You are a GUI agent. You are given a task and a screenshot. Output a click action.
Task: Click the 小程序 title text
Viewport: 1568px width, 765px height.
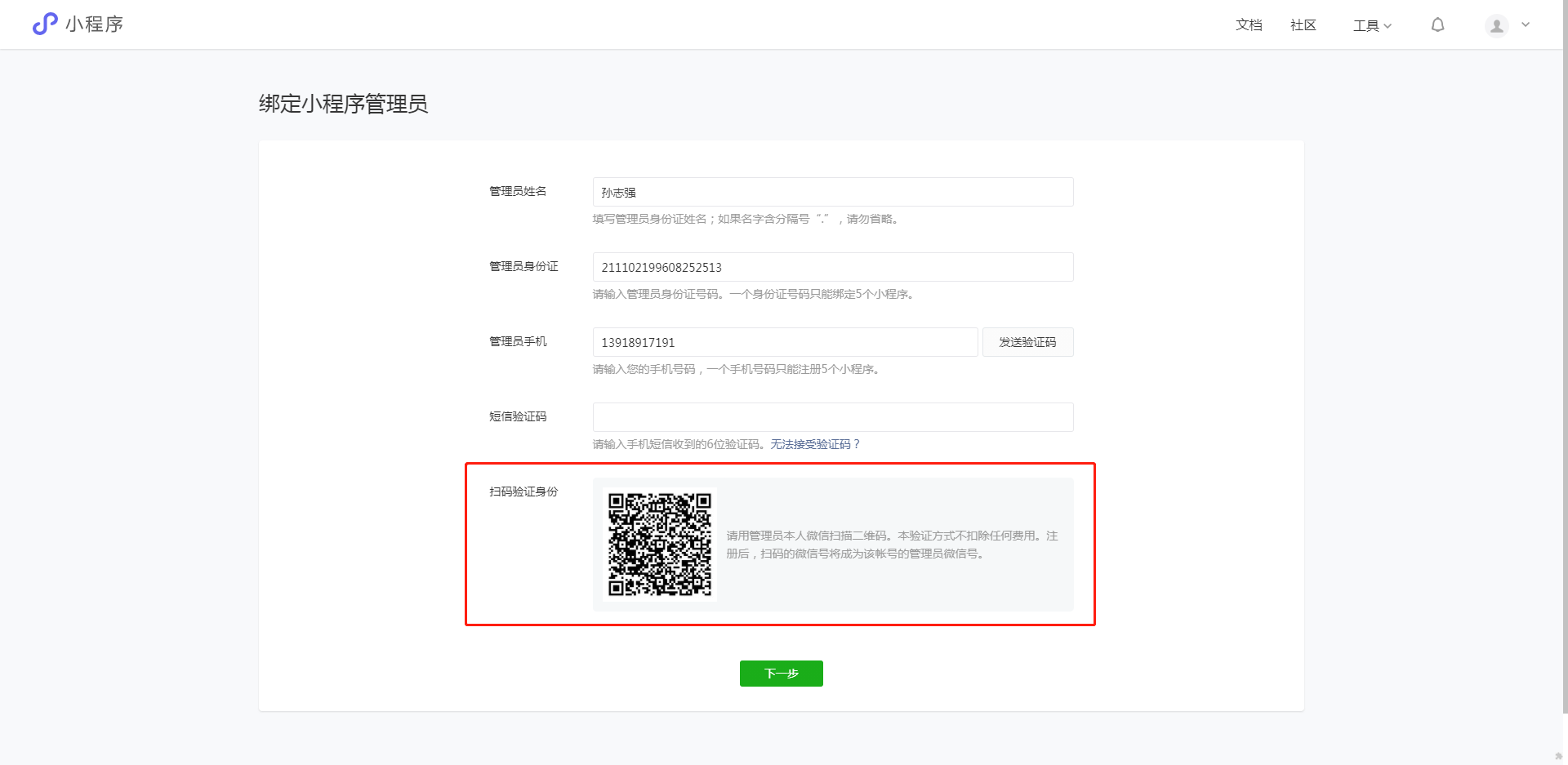pyautogui.click(x=94, y=24)
